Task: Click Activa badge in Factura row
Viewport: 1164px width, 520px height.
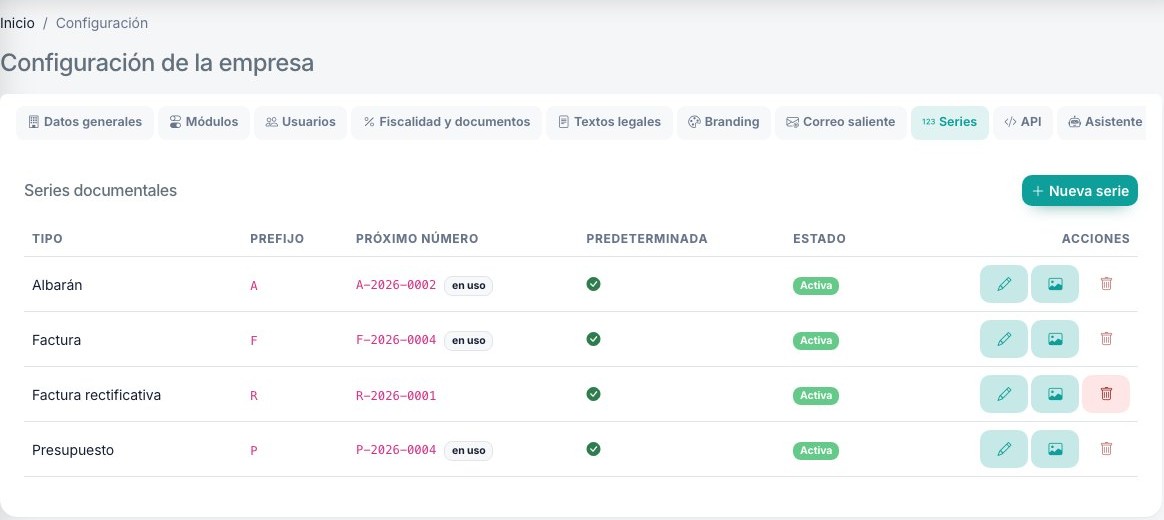Action: pyautogui.click(x=816, y=341)
